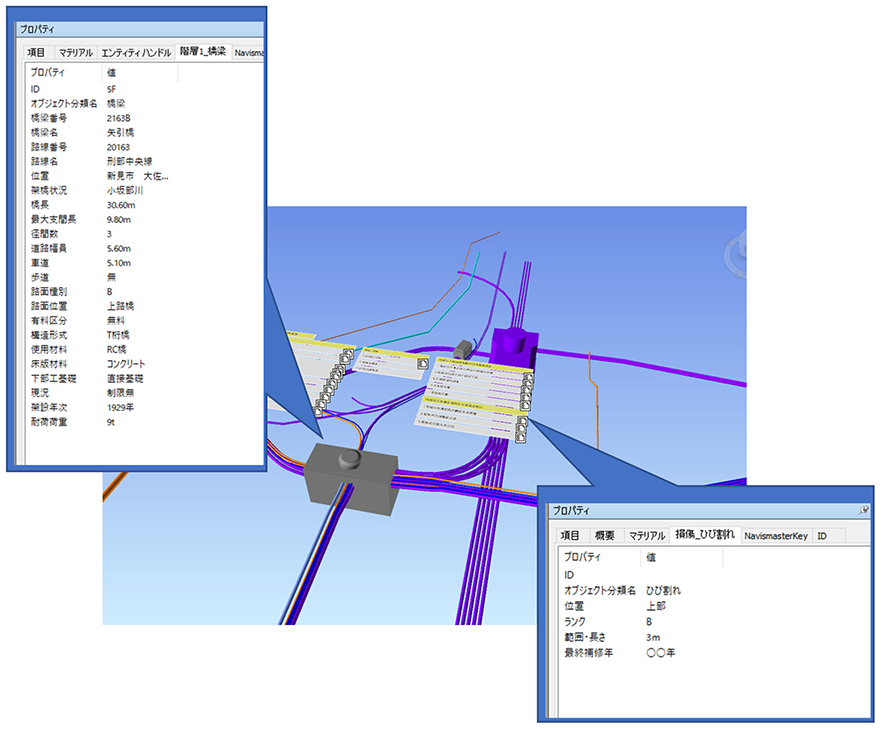Select the value 20163
Screen dimensions: 882x729
coord(118,147)
